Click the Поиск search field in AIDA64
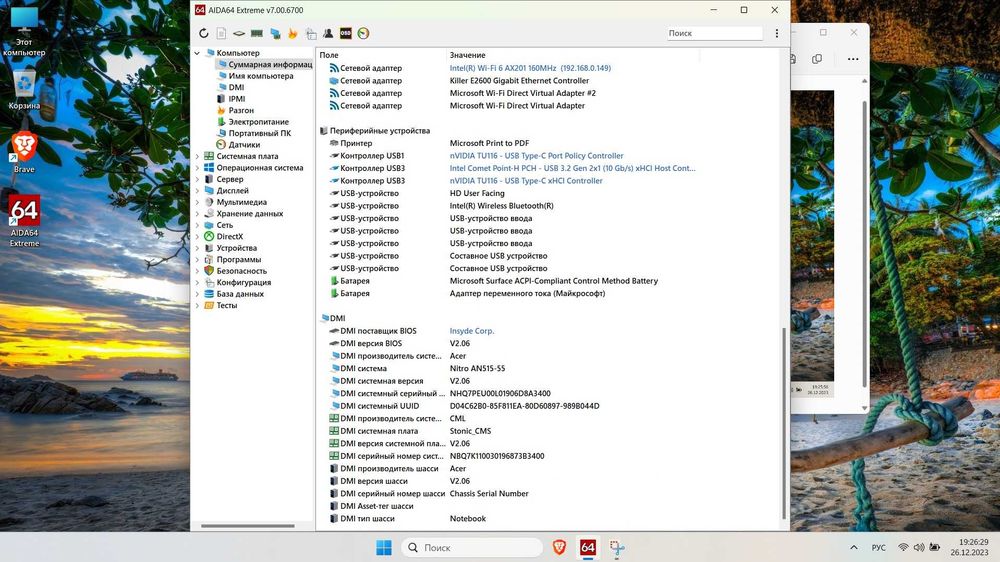Viewport: 1000px width, 562px height. click(714, 33)
